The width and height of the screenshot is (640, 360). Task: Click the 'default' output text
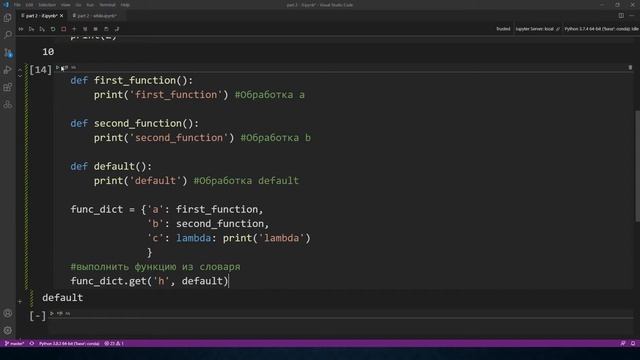point(62,298)
